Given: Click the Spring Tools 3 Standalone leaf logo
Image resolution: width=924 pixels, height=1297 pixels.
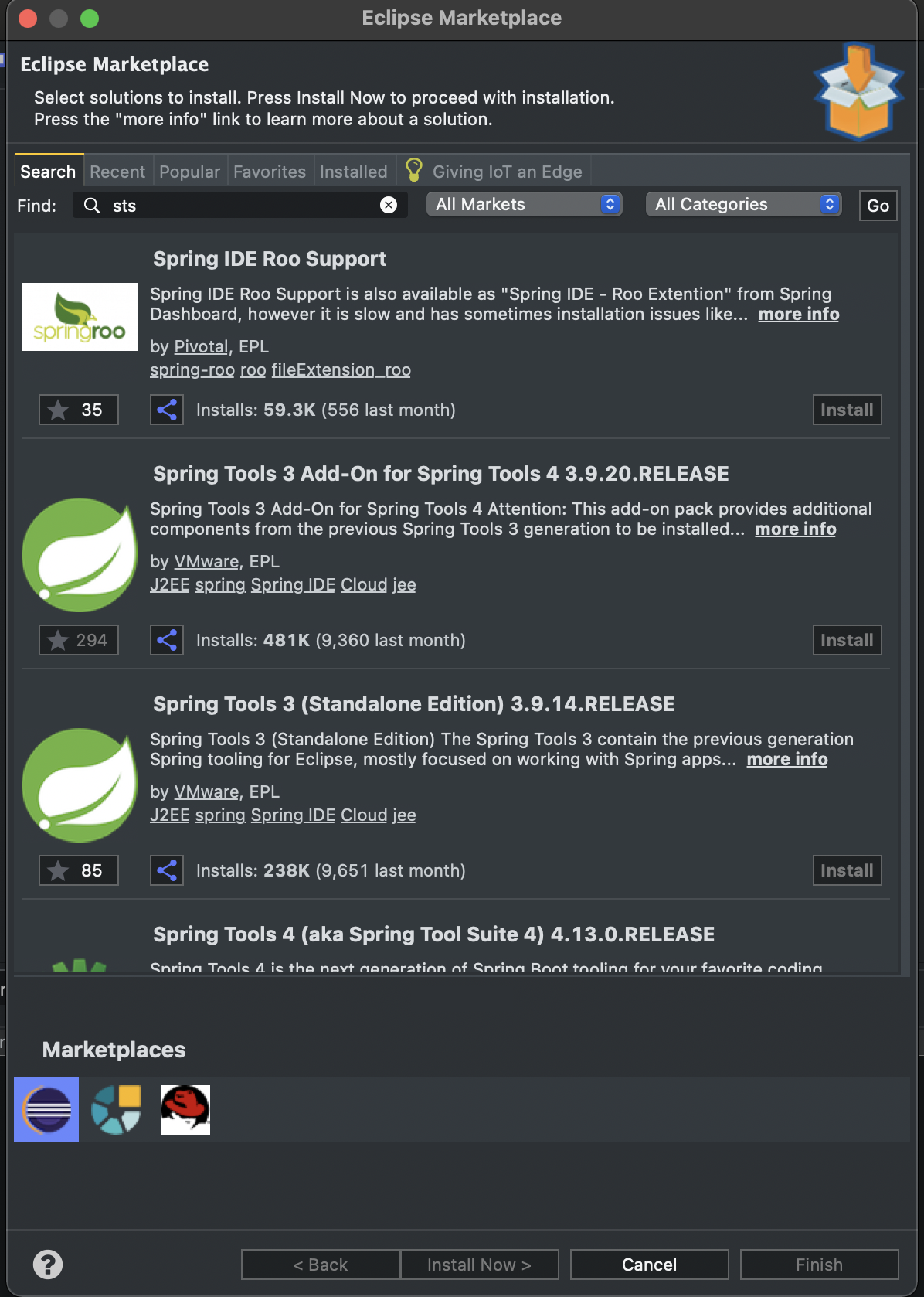Looking at the screenshot, I should (80, 785).
